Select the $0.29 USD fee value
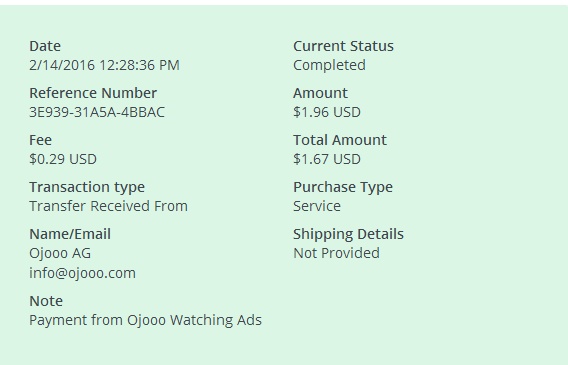Viewport: 568px width, 365px height. [x=63, y=159]
